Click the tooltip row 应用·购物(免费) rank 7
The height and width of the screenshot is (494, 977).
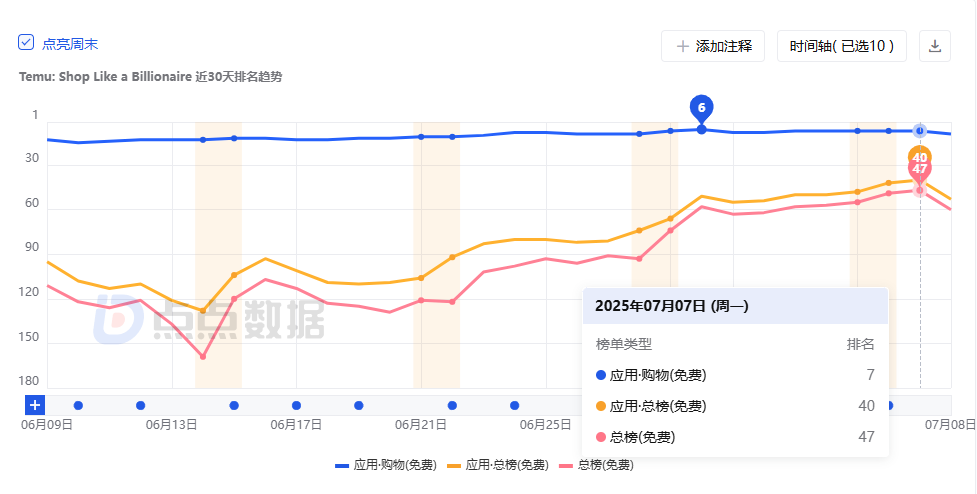click(x=735, y=375)
